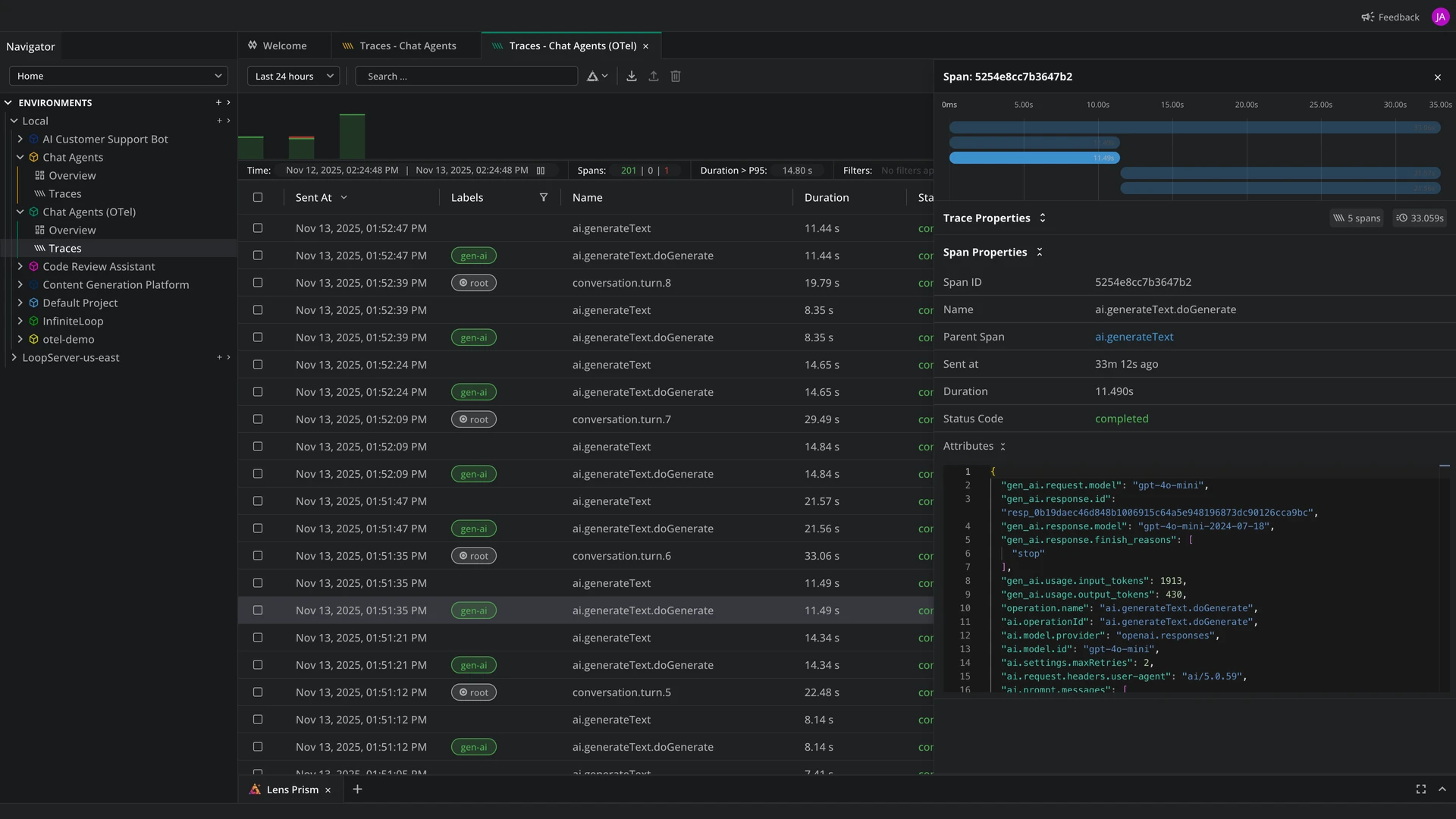The height and width of the screenshot is (819, 1456).
Task: Toggle the select-all checkbox in table header
Action: pos(257,197)
